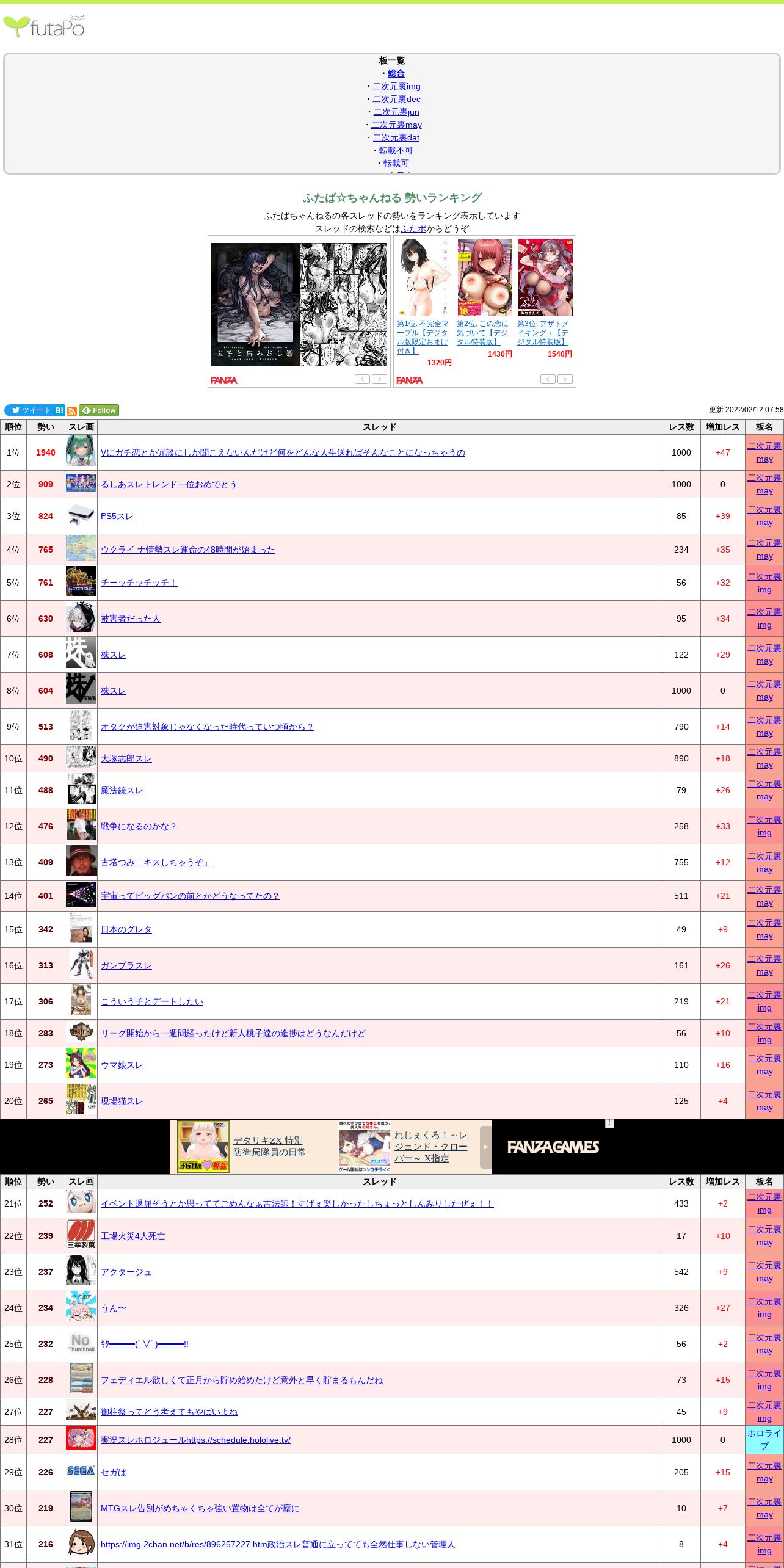Open the 大塚志郎スレ thread

126,758
